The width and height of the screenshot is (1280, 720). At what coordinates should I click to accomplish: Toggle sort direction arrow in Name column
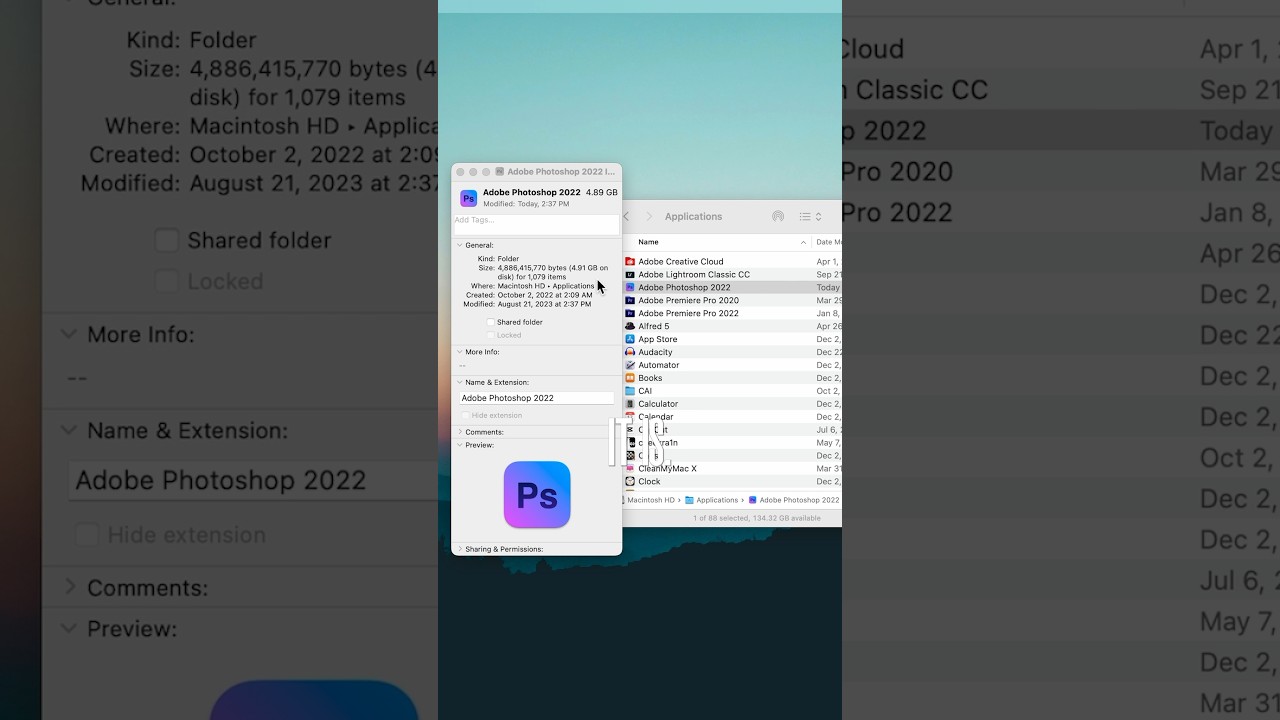803,243
